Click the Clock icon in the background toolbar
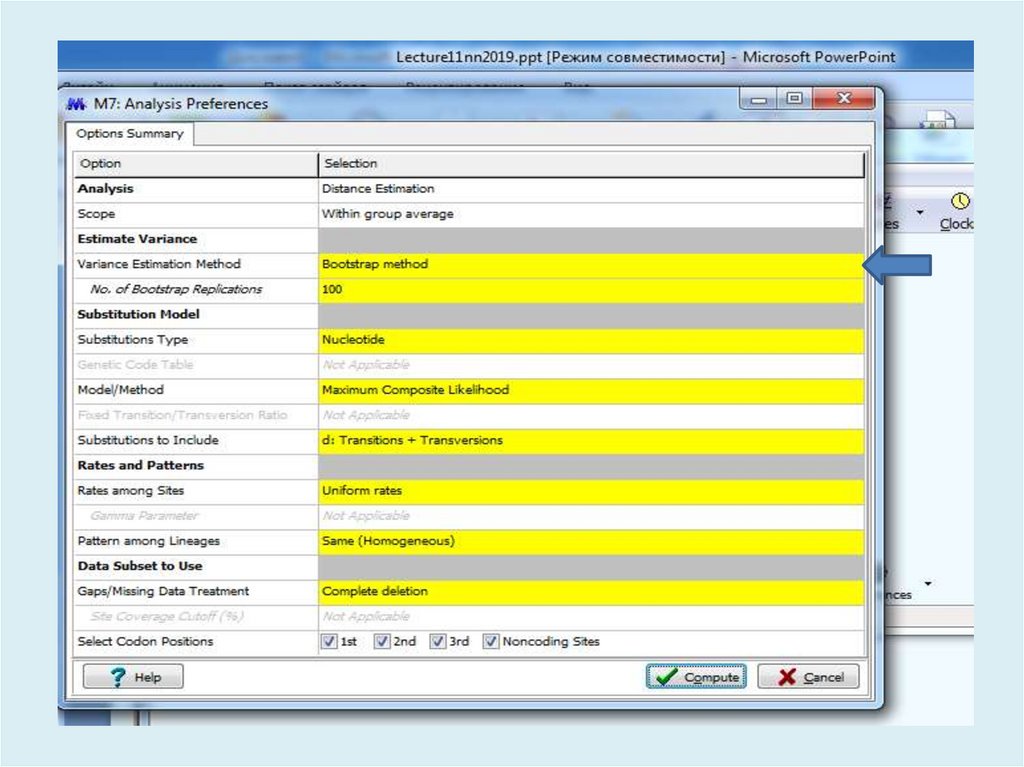This screenshot has width=1024, height=767. coord(960,201)
